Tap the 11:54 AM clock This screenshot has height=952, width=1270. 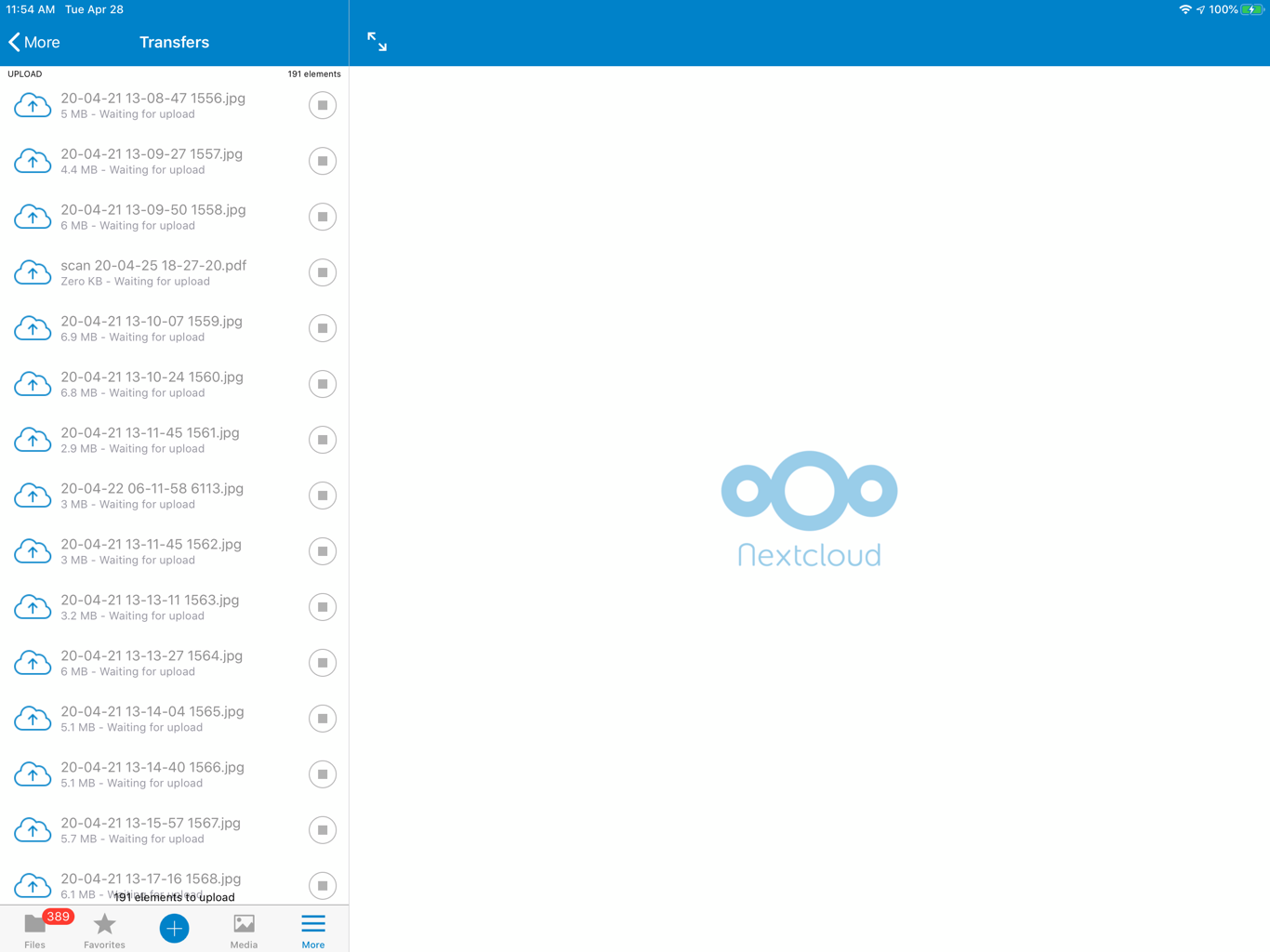31,9
